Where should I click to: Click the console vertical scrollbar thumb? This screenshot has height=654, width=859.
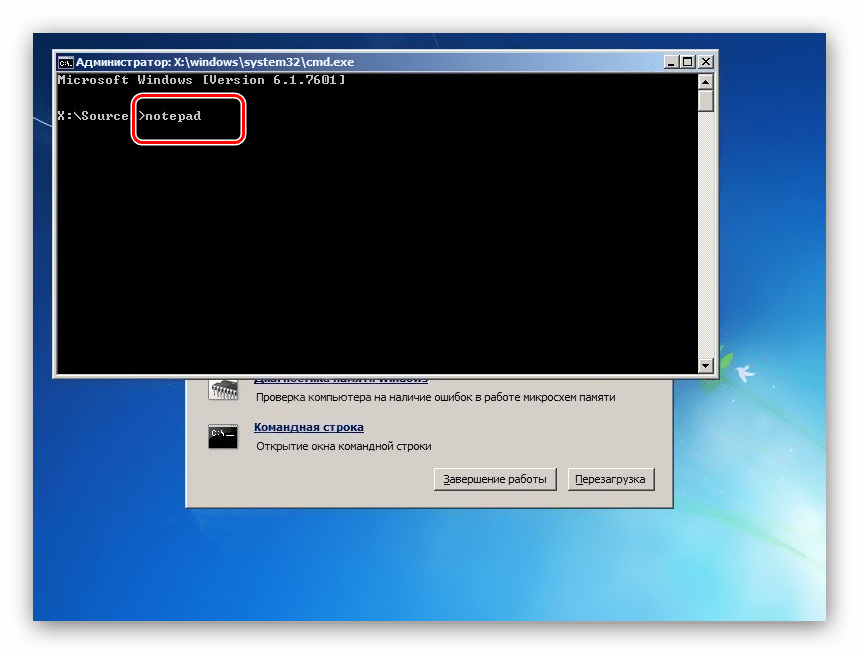pos(706,100)
